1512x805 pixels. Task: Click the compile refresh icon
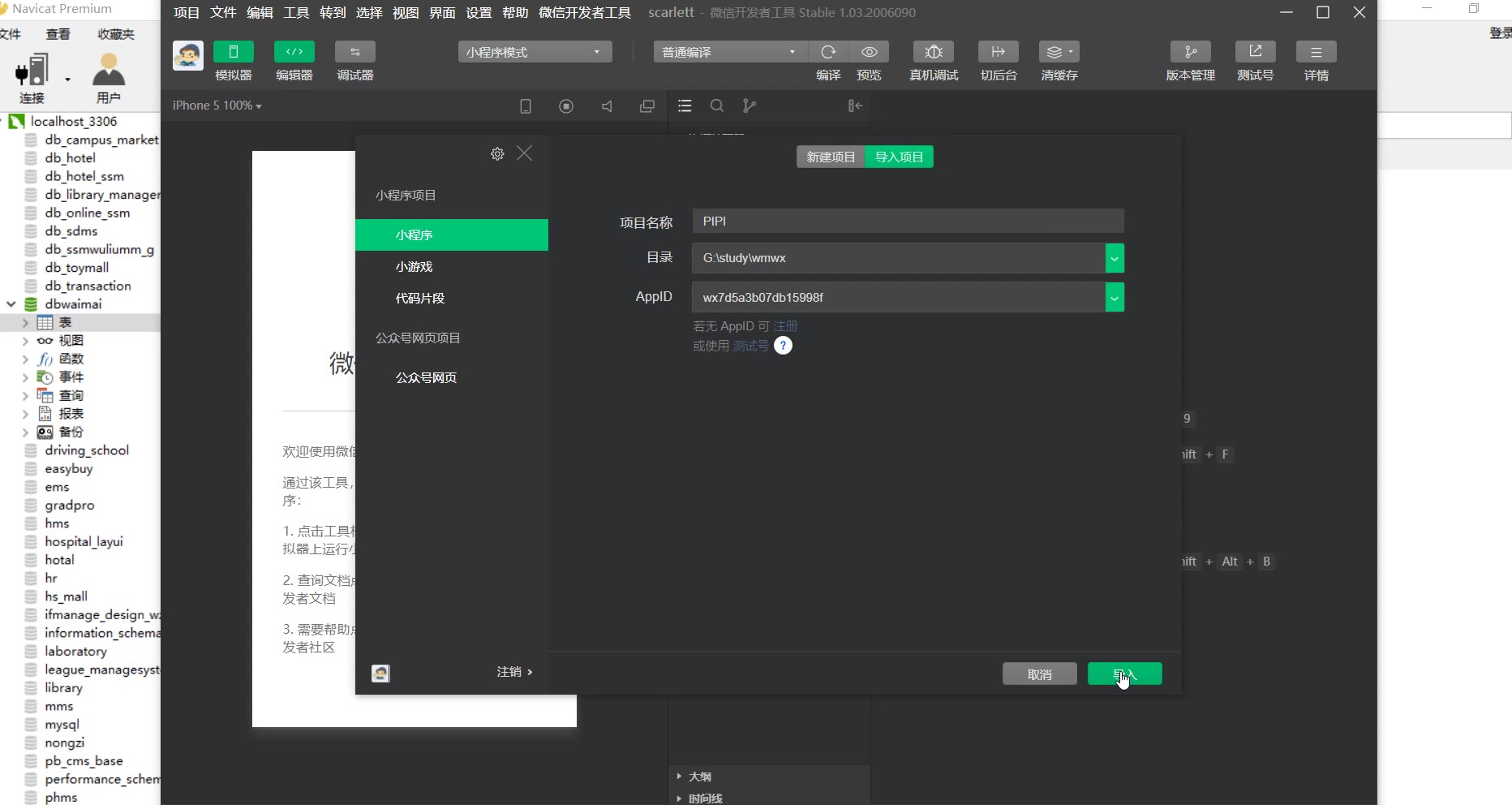click(x=828, y=52)
